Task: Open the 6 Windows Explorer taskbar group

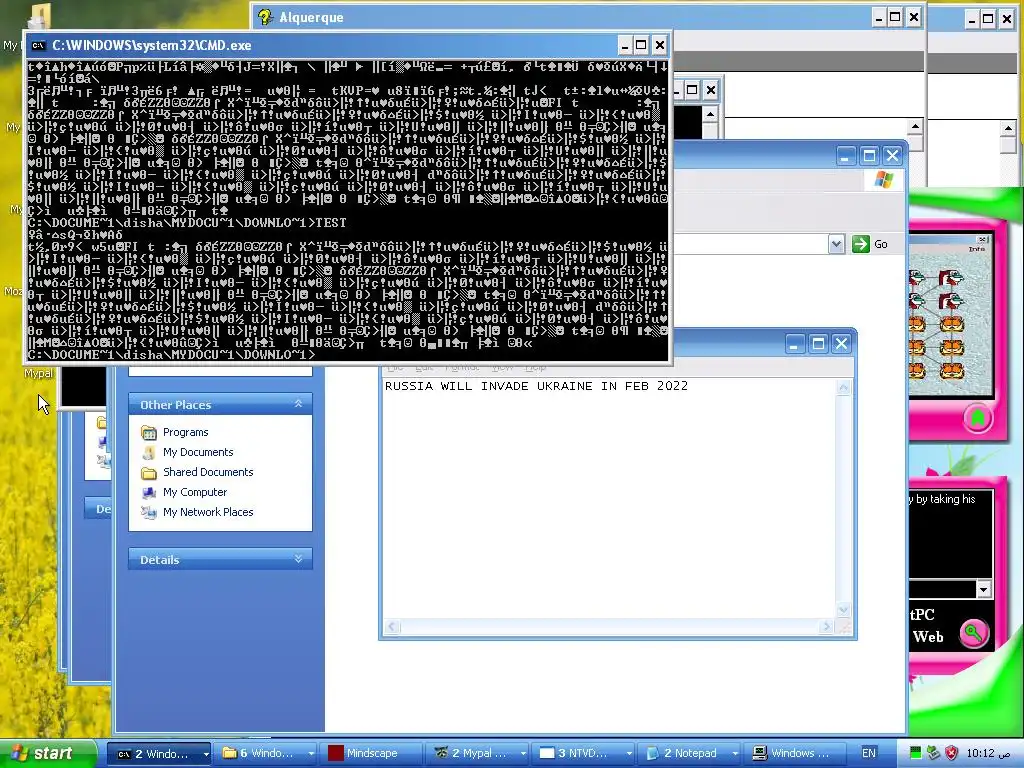Action: coord(266,753)
